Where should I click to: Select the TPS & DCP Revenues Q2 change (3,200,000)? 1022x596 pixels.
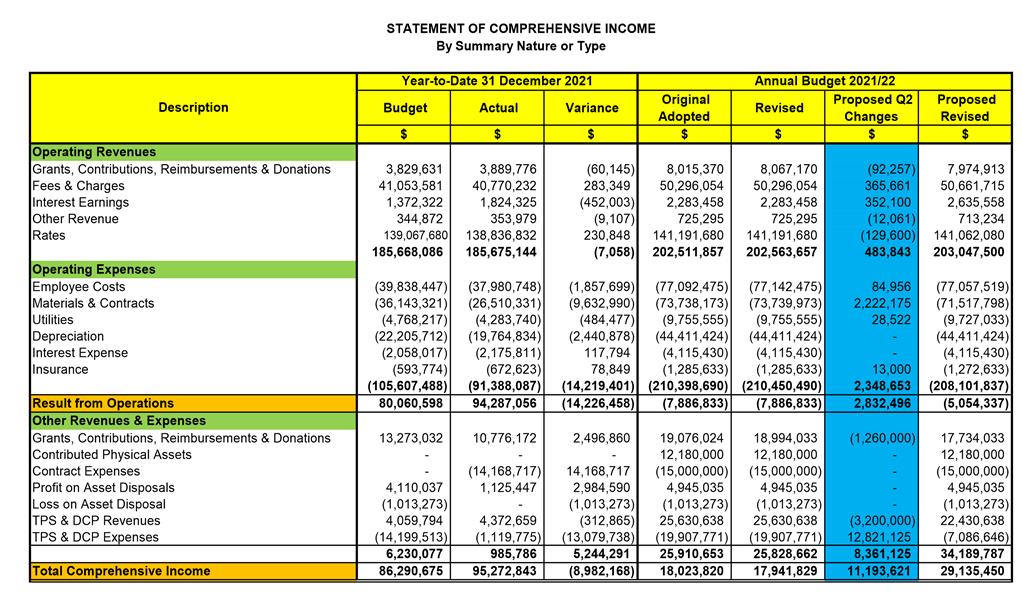[883, 521]
